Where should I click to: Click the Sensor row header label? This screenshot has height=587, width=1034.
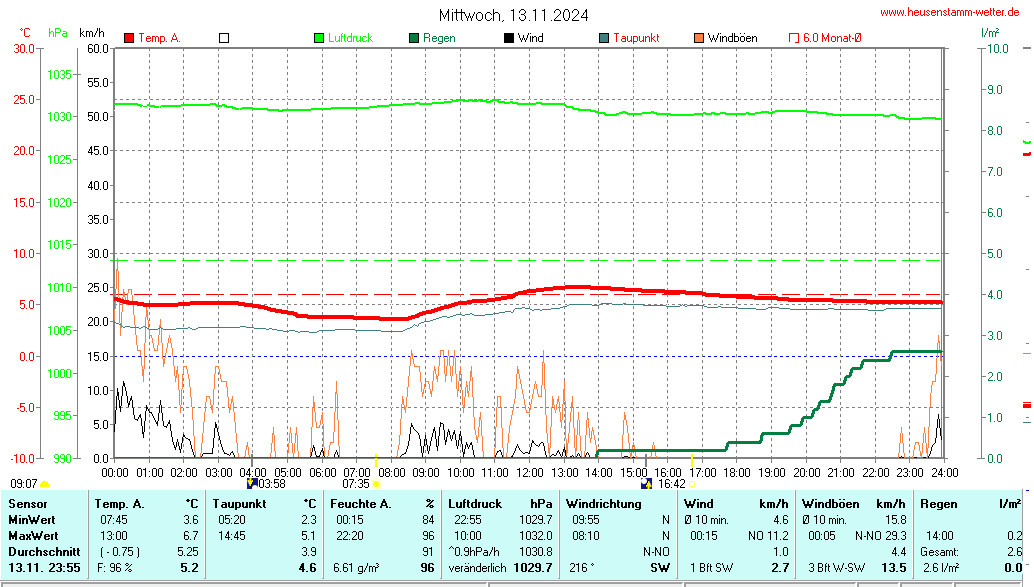pos(28,504)
